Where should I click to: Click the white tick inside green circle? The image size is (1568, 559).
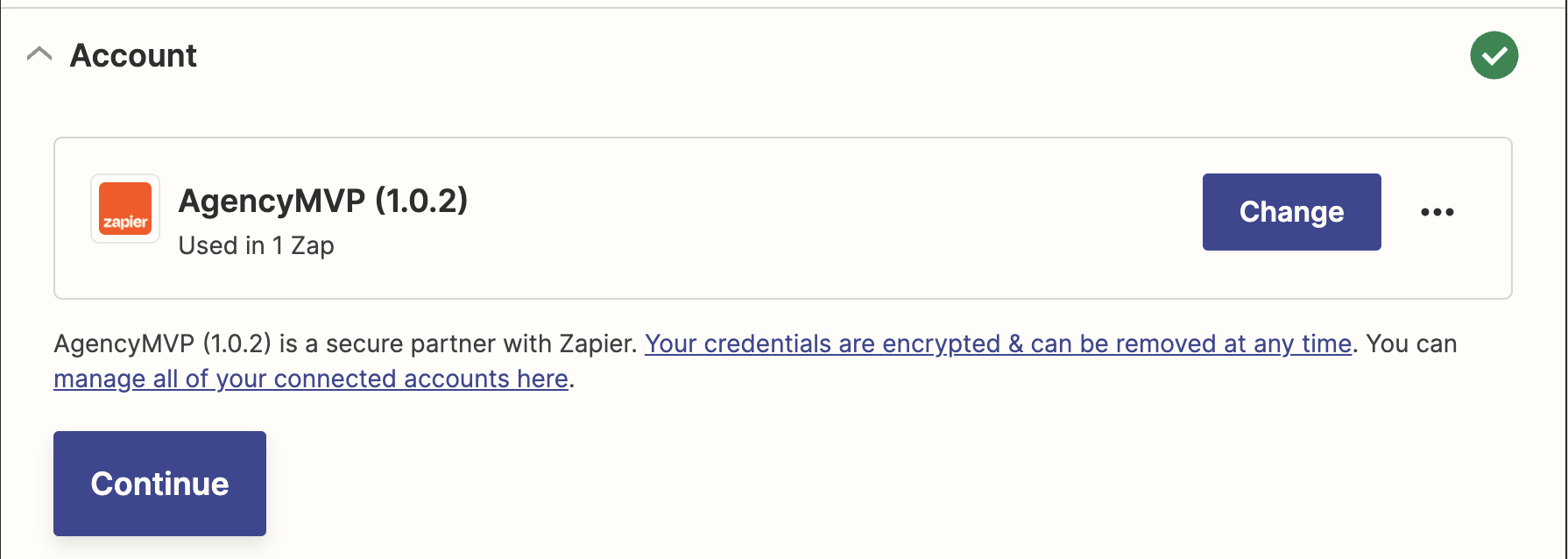point(1494,56)
